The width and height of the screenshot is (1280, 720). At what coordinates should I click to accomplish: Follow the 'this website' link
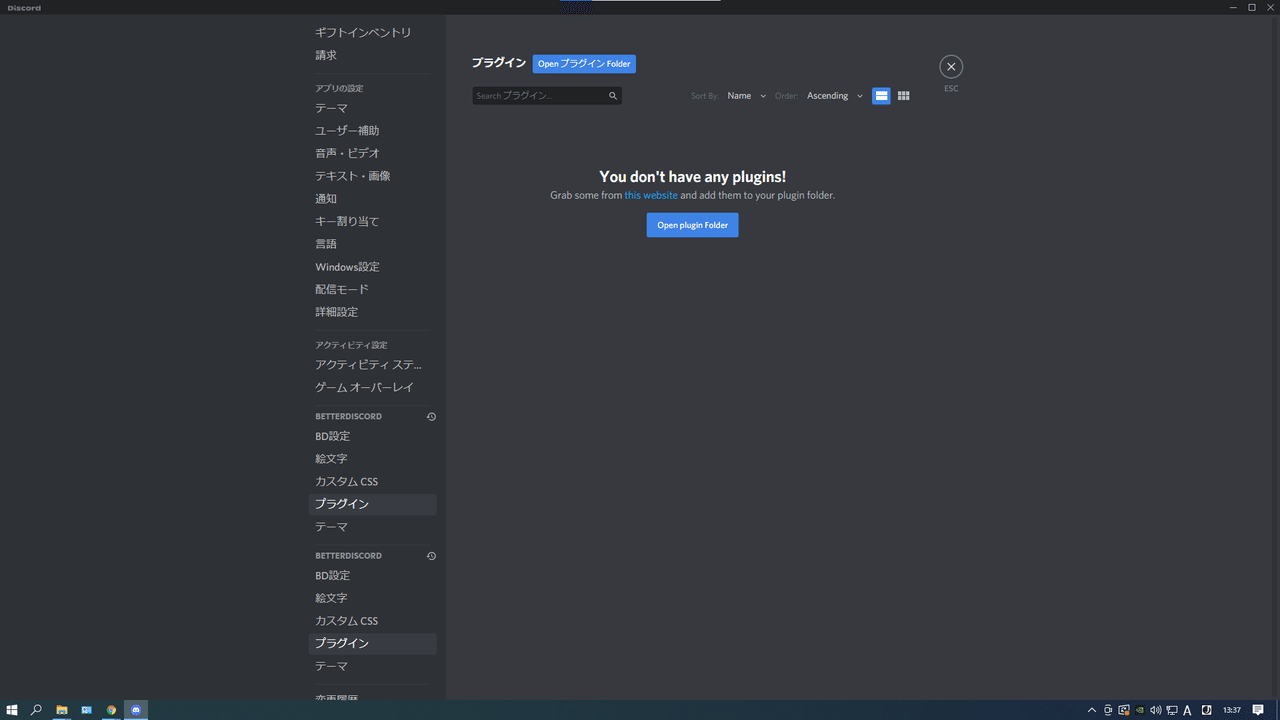(651, 195)
